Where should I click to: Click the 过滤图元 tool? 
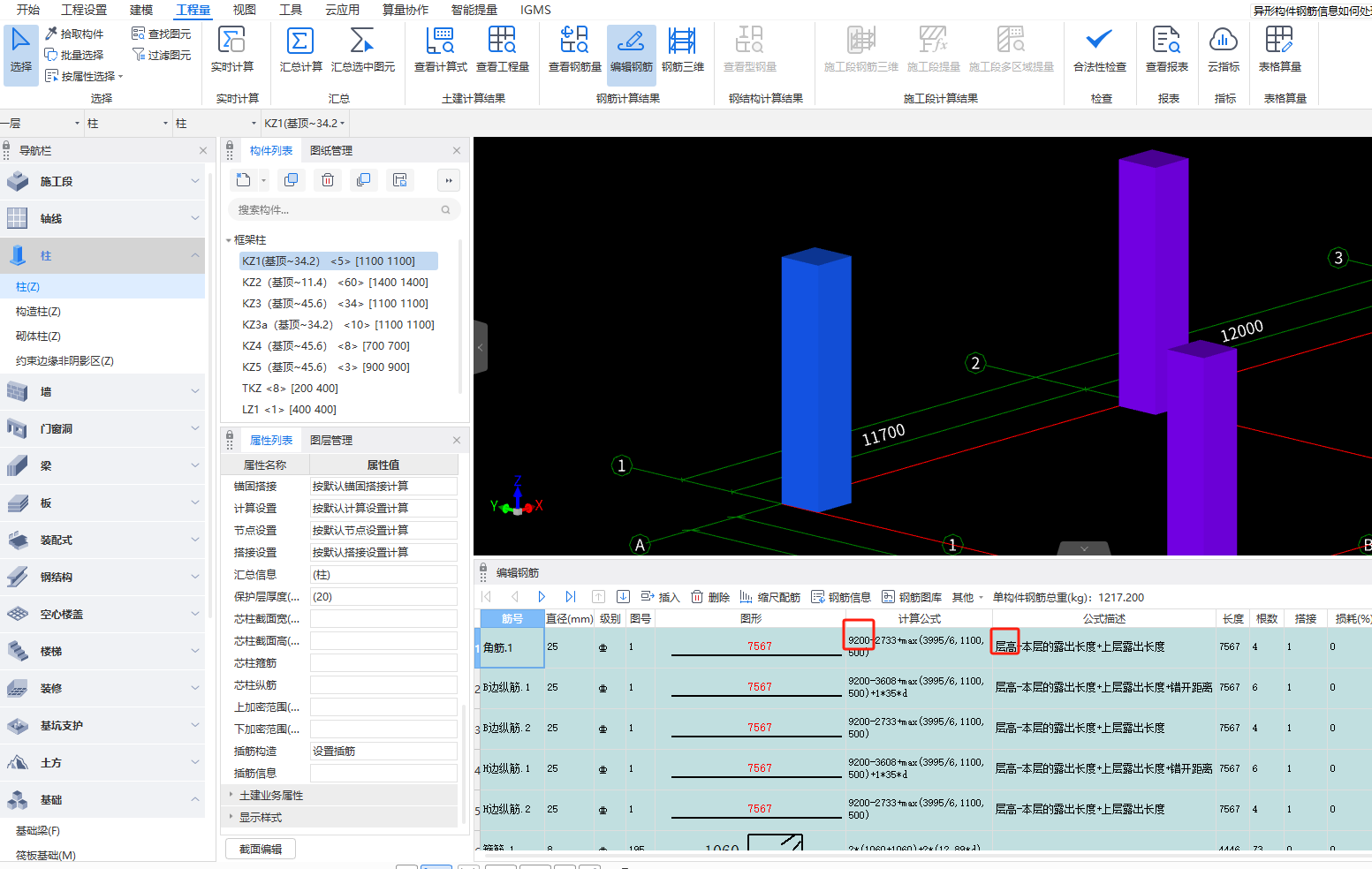point(162,55)
